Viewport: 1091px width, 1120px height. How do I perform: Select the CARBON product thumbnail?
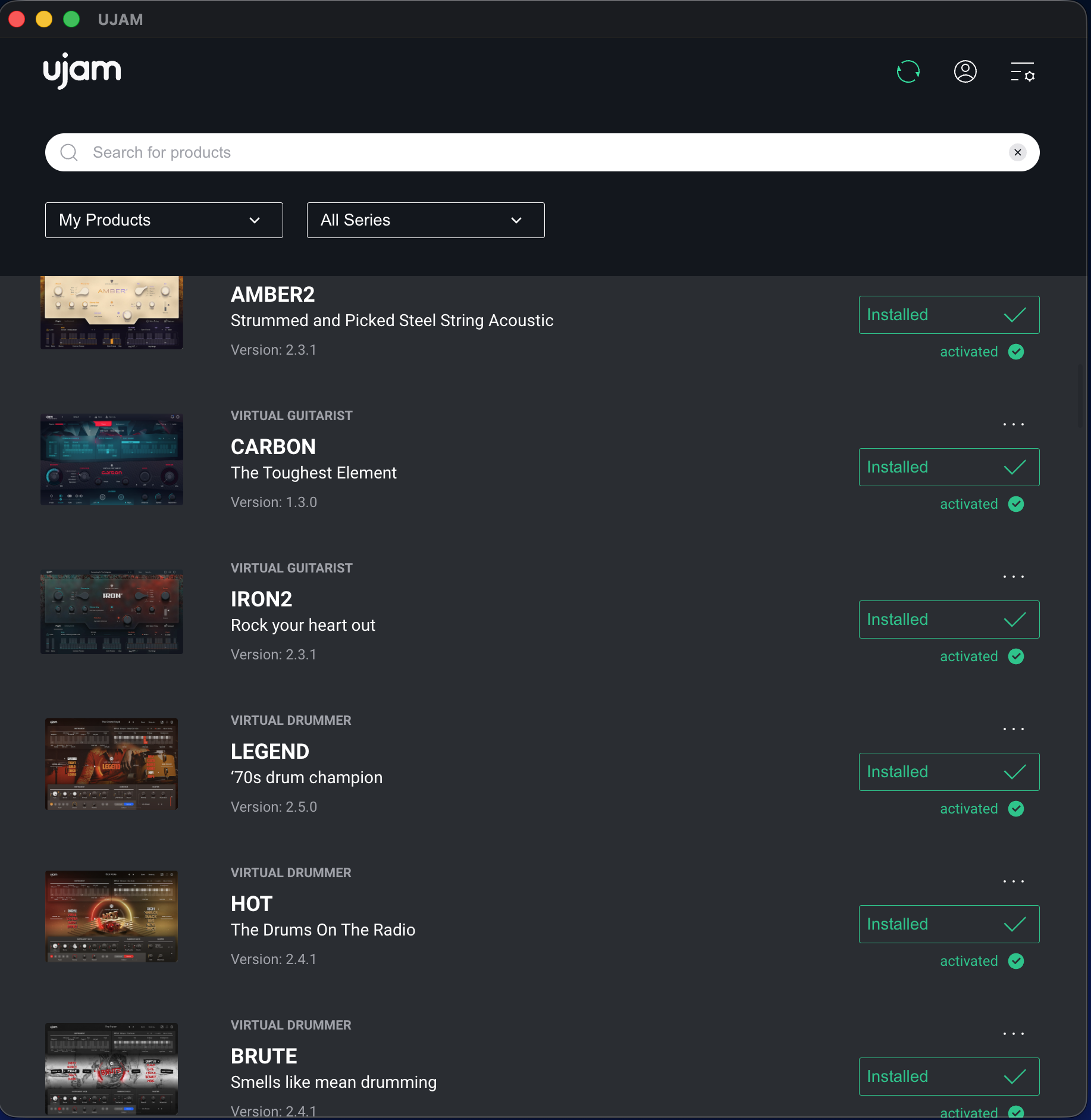tap(112, 459)
